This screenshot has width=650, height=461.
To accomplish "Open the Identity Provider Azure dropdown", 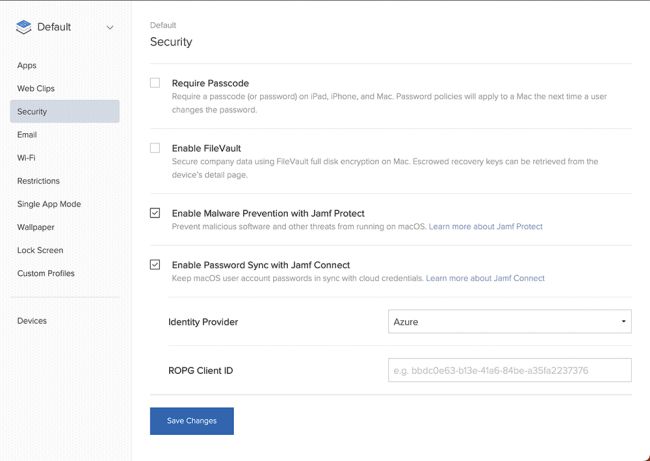I will pyautogui.click(x=510, y=321).
